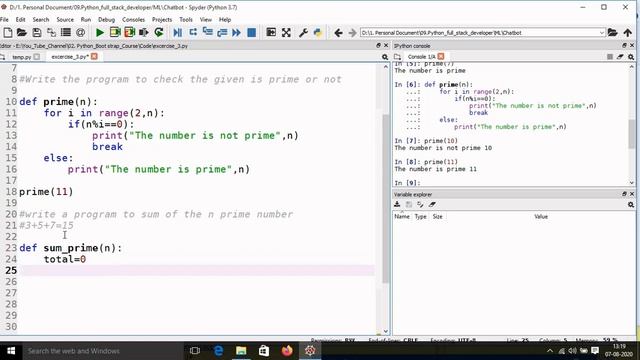Undock the IPython console pane
The image size is (640, 360).
(624, 45)
